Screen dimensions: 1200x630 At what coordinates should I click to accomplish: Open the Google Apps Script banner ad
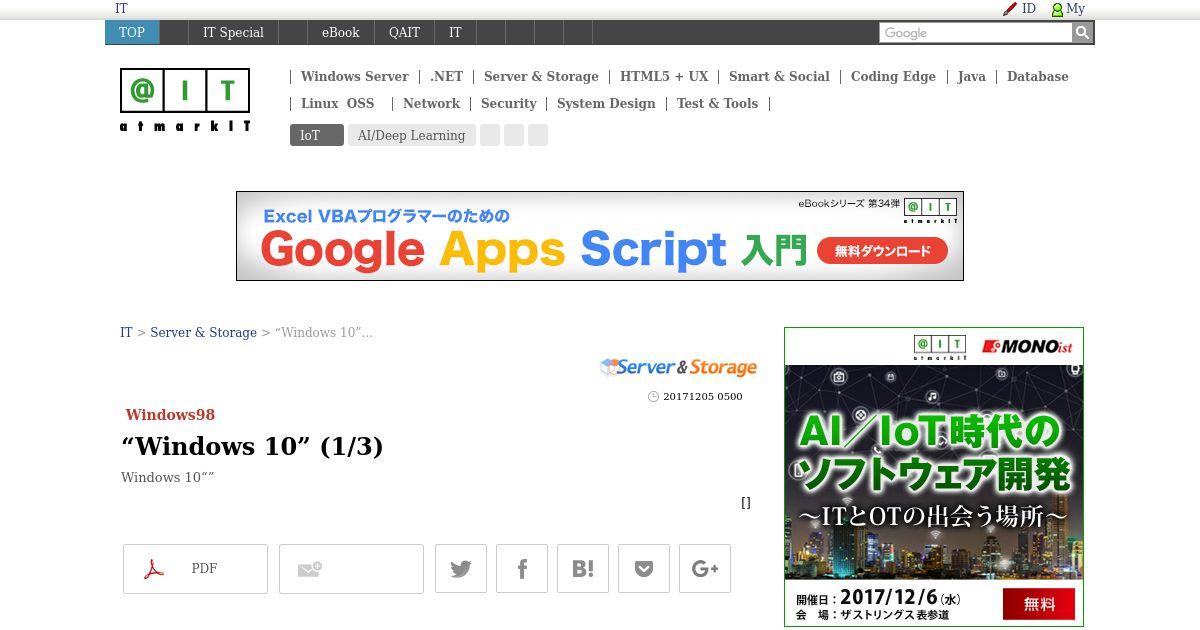(x=600, y=236)
